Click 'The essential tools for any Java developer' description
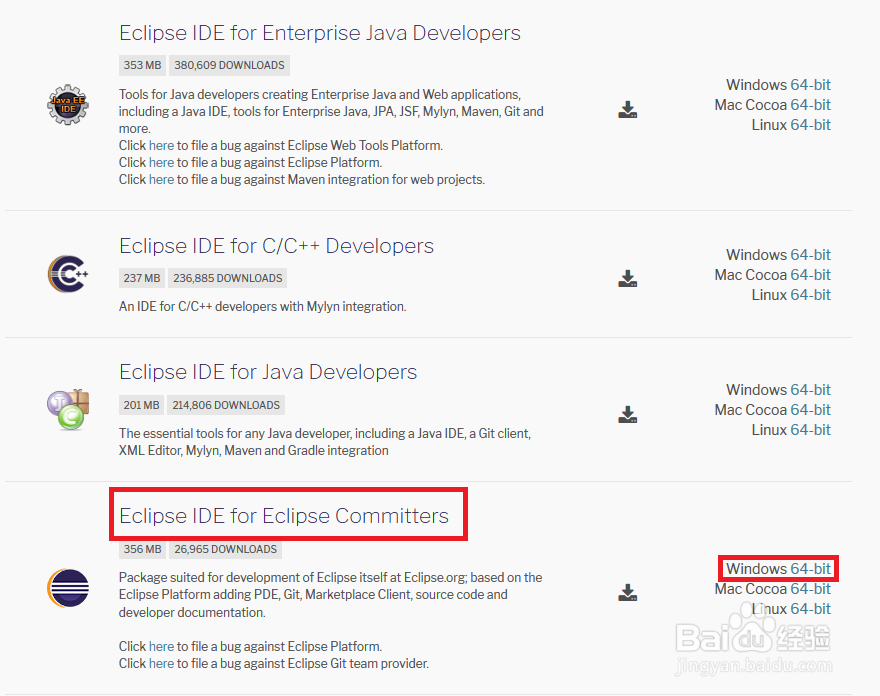The height and width of the screenshot is (696, 880). pos(325,442)
